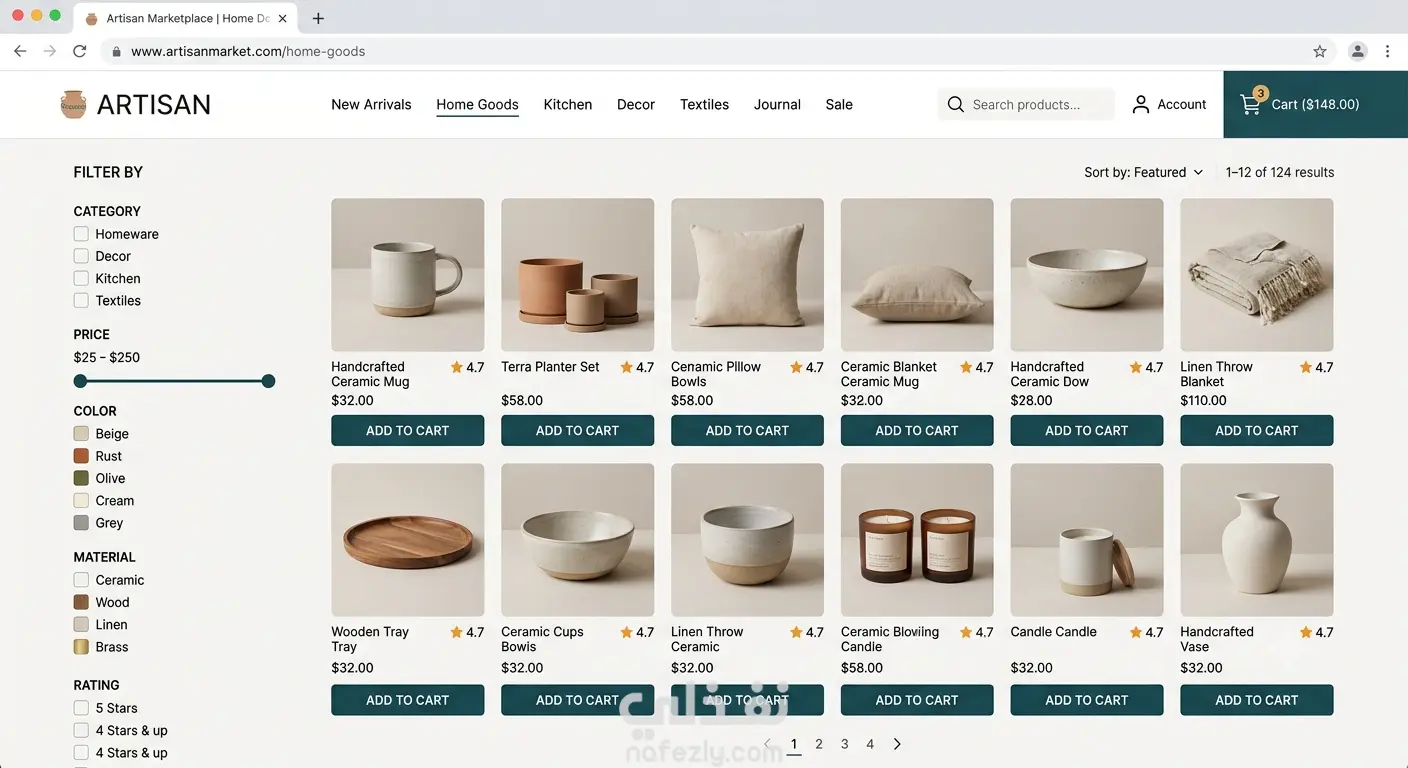The image size is (1408, 768).
Task: Select the Rust color swatch
Action: (x=81, y=456)
